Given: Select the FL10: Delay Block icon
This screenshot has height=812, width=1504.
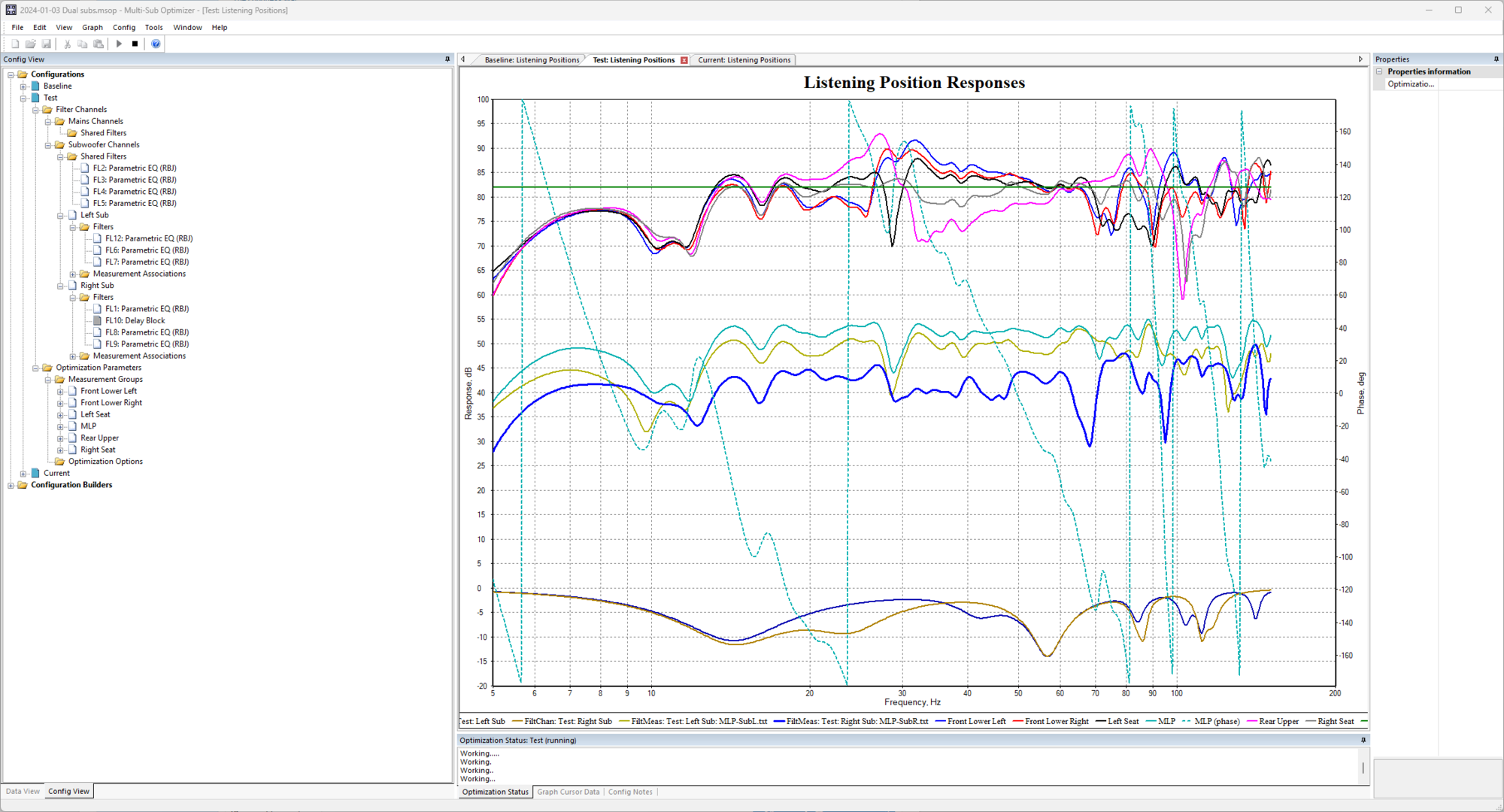Looking at the screenshot, I should 97,320.
